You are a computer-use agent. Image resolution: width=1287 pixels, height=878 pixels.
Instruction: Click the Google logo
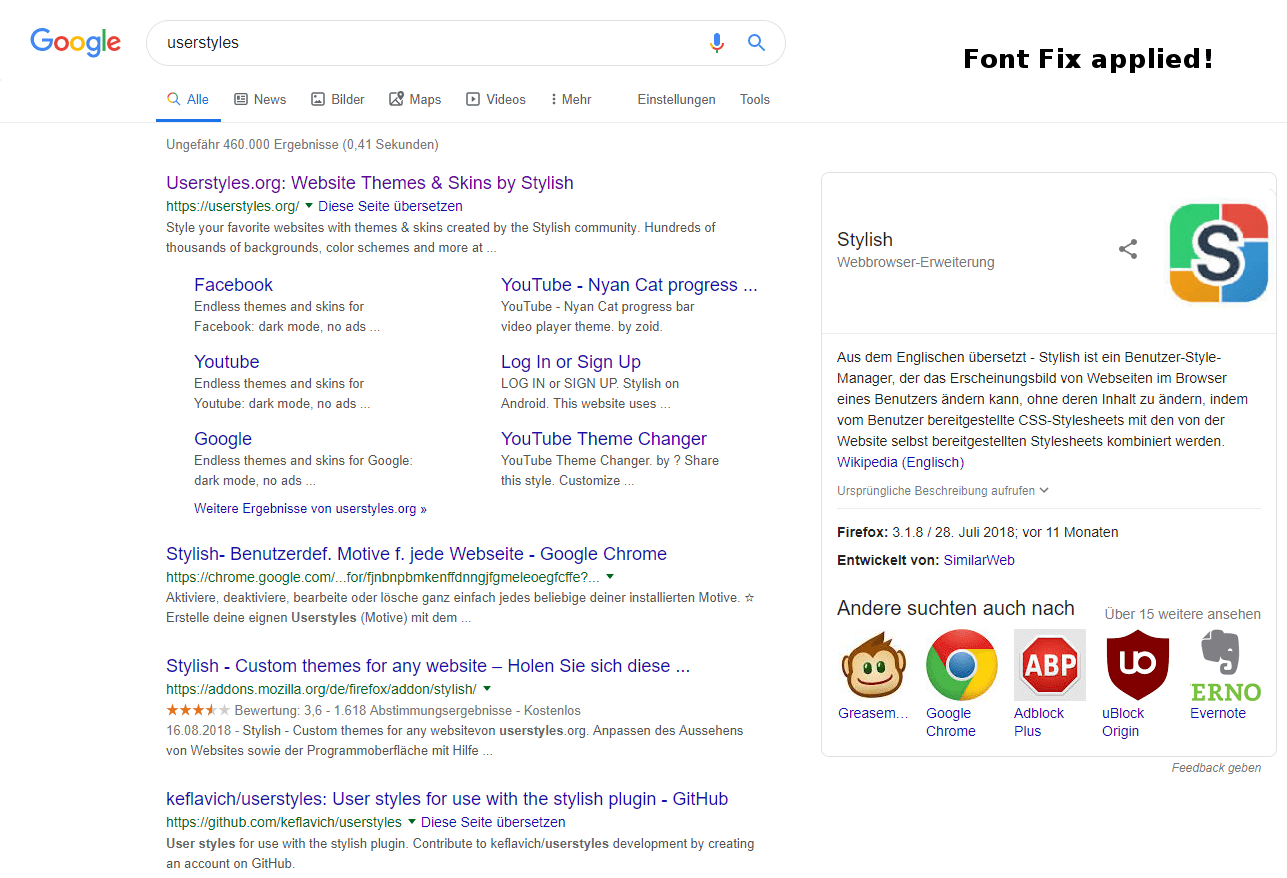click(x=76, y=42)
